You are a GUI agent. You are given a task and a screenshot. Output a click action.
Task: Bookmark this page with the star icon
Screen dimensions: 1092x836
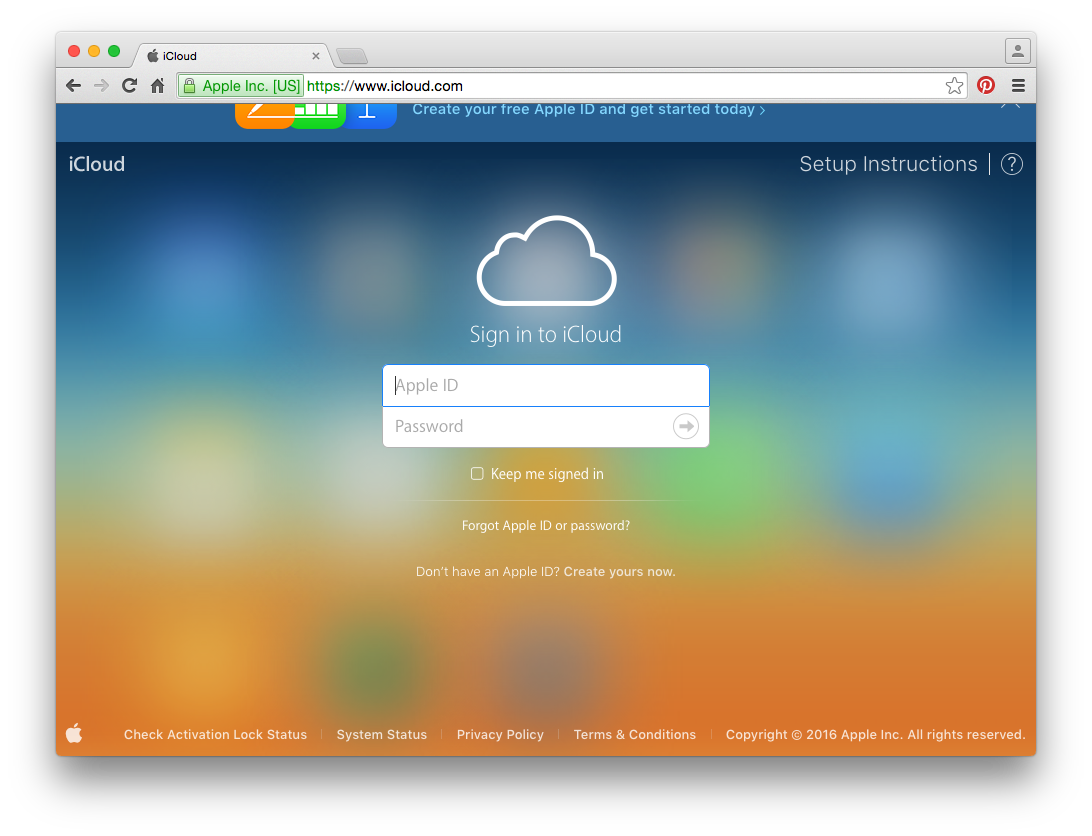(954, 86)
